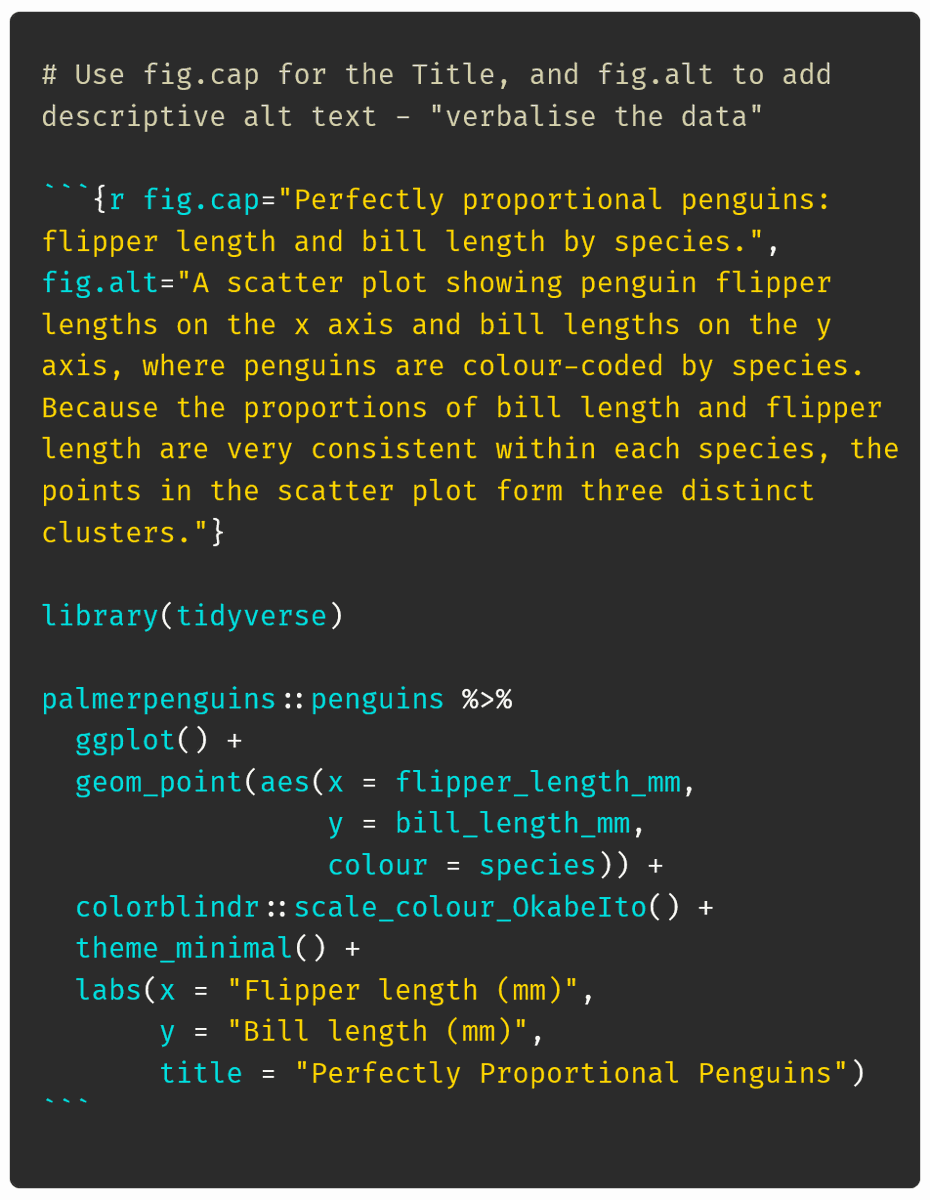The image size is (930, 1200).
Task: Click the "Perfectly Proportional Penguins" title string
Action: (x=570, y=1073)
